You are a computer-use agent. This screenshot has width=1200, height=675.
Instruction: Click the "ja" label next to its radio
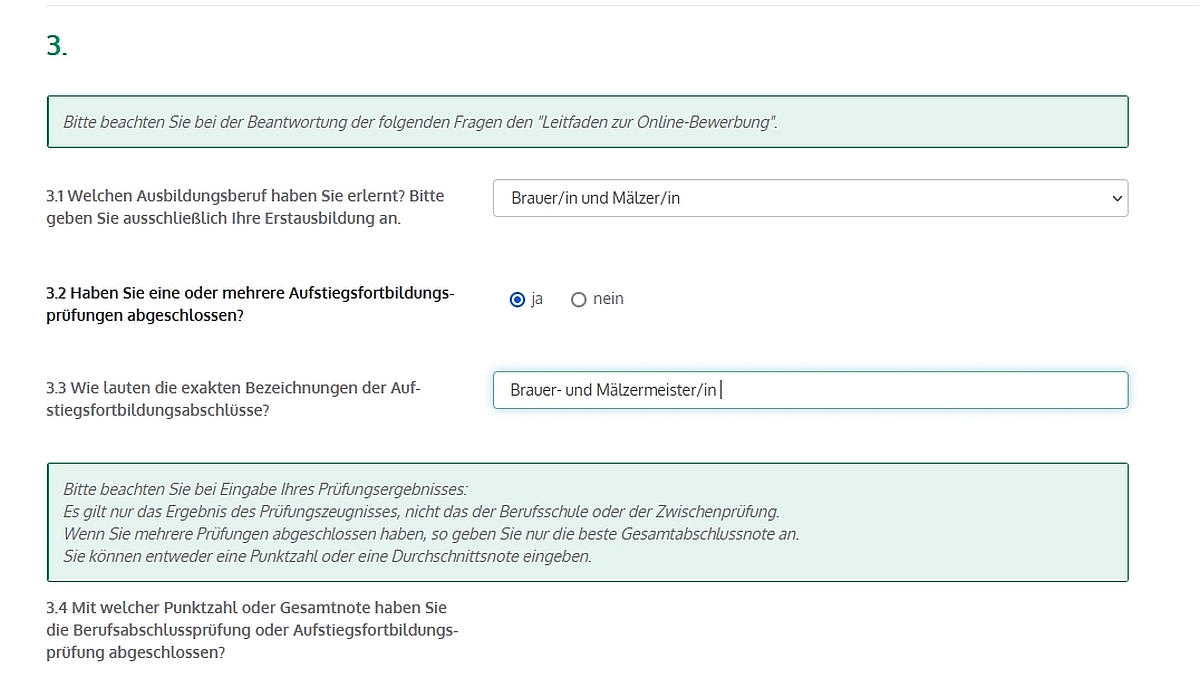[x=537, y=299]
